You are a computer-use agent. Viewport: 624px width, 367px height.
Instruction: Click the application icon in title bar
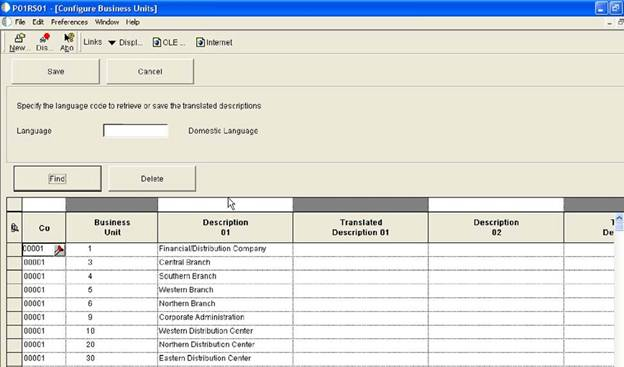pyautogui.click(x=5, y=8)
